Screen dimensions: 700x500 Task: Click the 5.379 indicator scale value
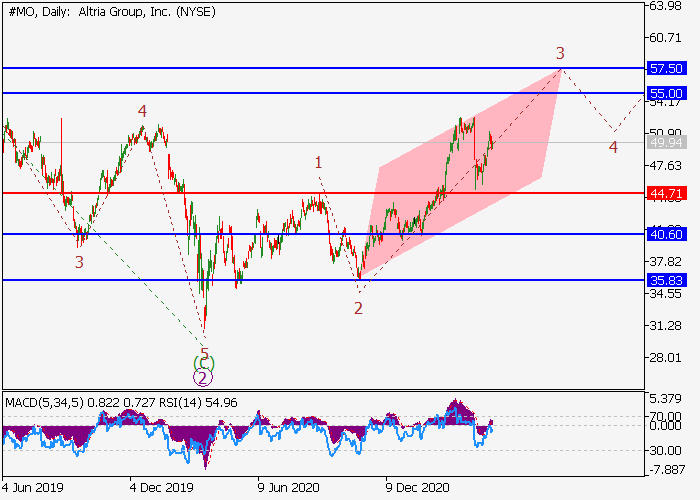pyautogui.click(x=666, y=399)
